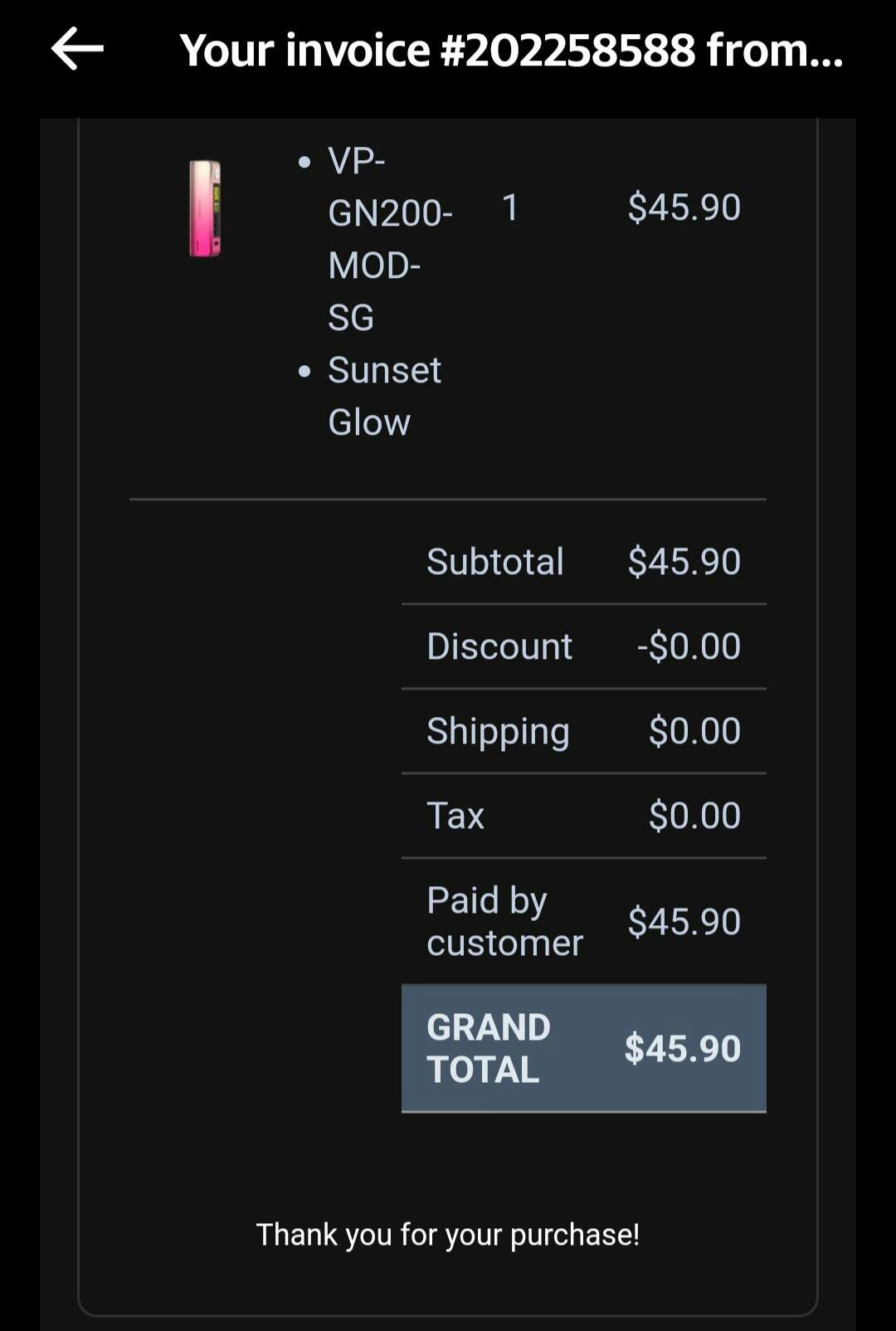Tap the Shipping label

[498, 731]
